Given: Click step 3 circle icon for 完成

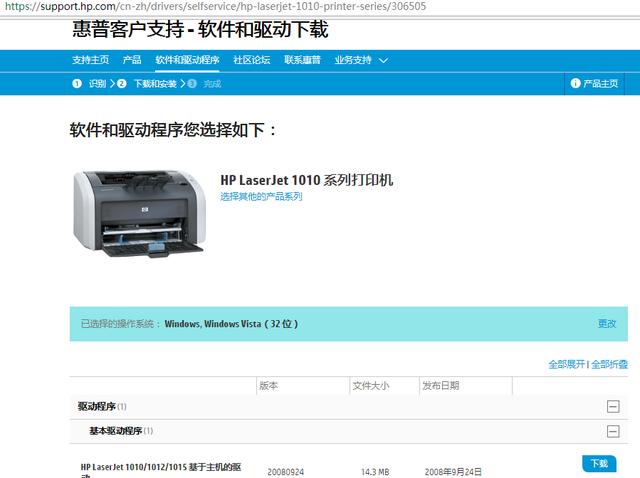Looking at the screenshot, I should [x=192, y=84].
